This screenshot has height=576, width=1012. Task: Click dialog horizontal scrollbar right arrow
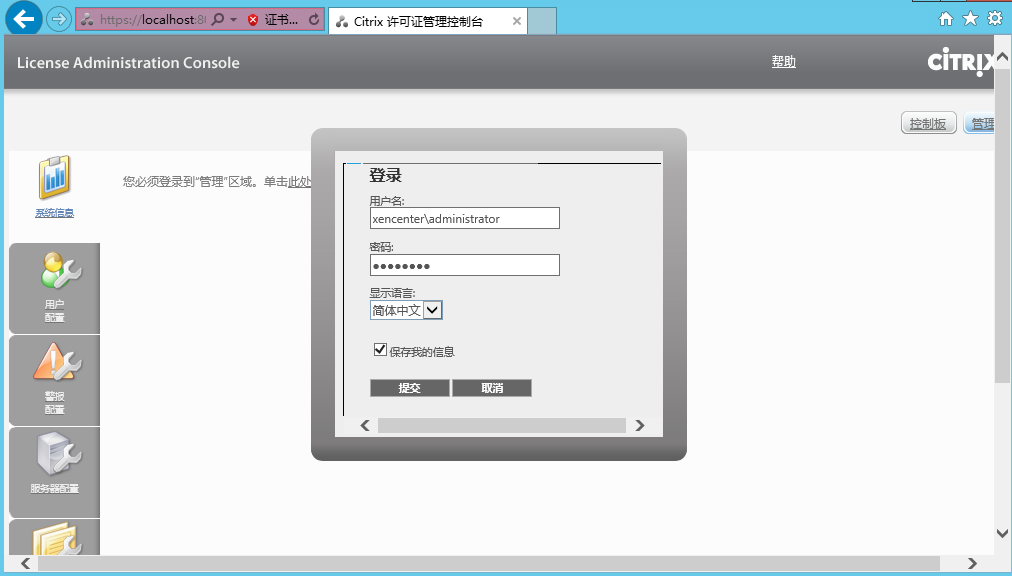click(x=640, y=425)
